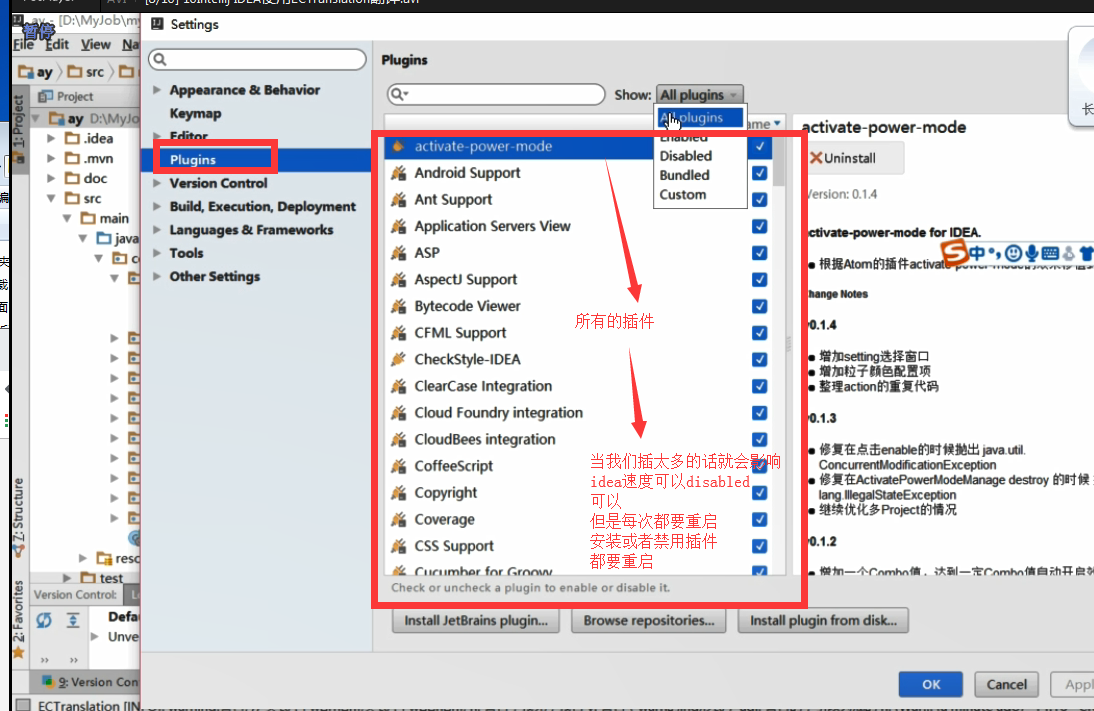Click Browse repositories button
The image size is (1094, 711).
[649, 620]
